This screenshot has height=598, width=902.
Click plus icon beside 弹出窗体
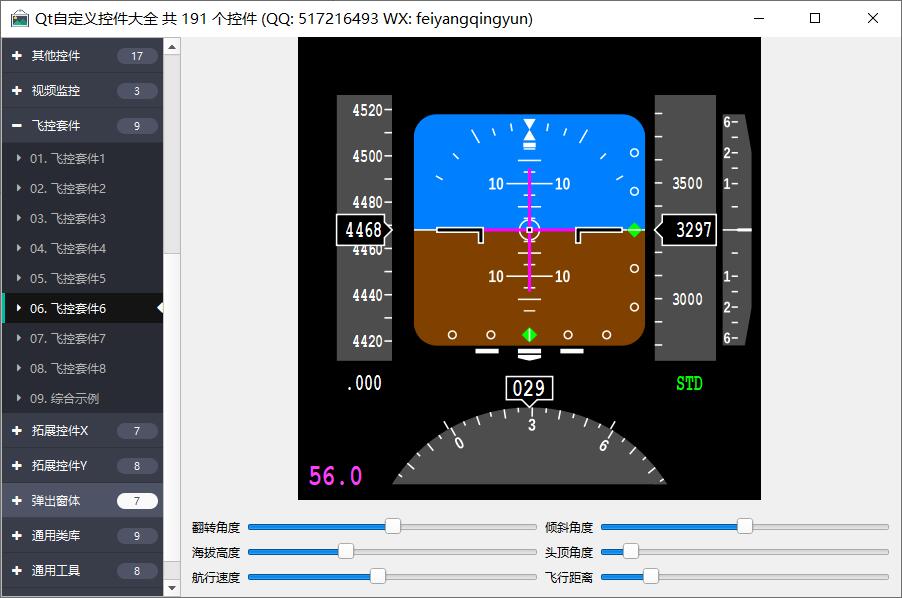(17, 501)
